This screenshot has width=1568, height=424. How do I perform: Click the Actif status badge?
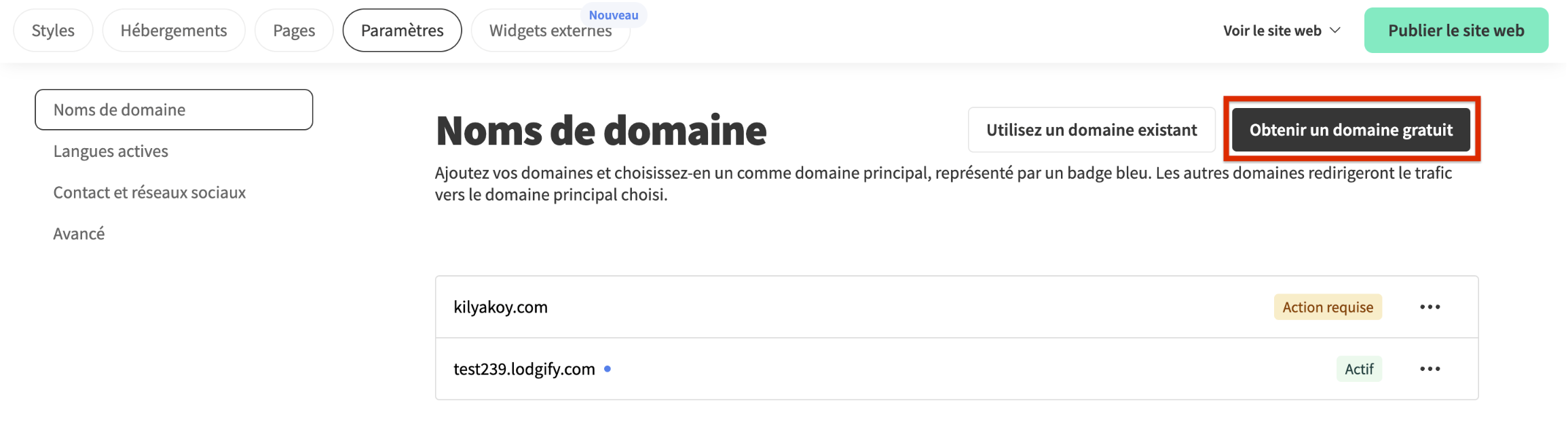[1359, 369]
